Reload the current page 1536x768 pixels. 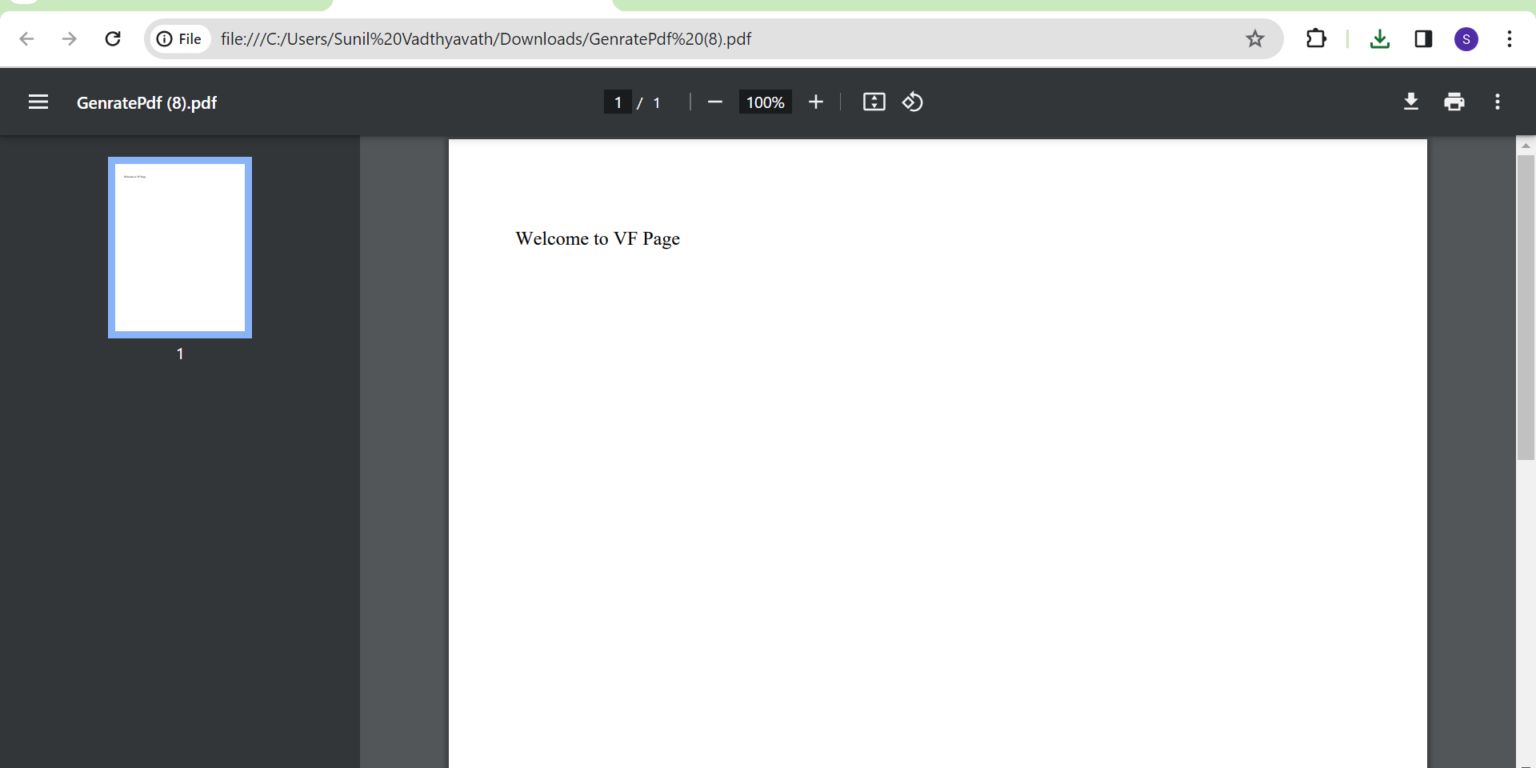[x=113, y=38]
